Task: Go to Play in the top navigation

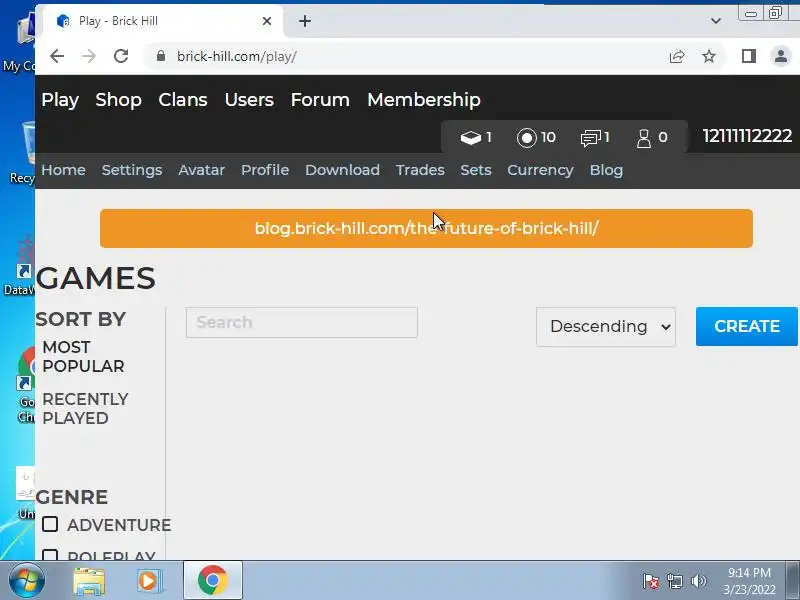Action: click(x=60, y=100)
